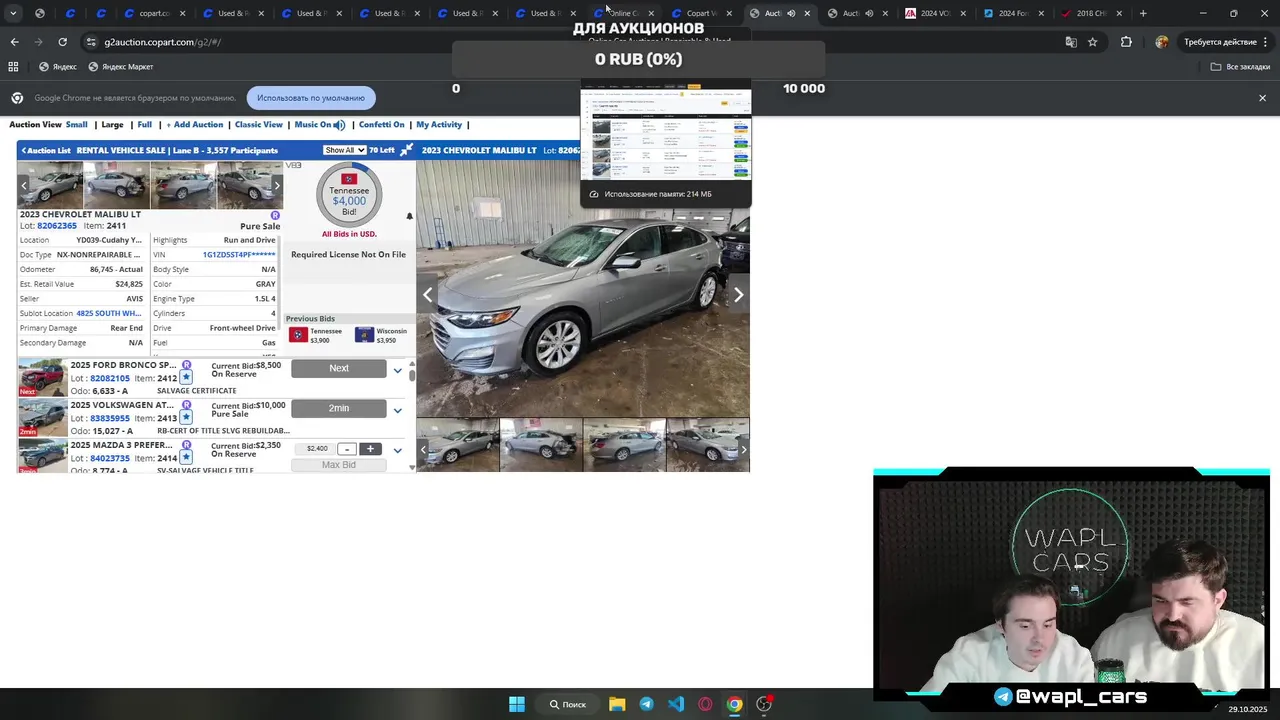Mute the active Auction tab speaker icon
Viewport: 1280px width, 720px height.
pyautogui.click(x=791, y=13)
